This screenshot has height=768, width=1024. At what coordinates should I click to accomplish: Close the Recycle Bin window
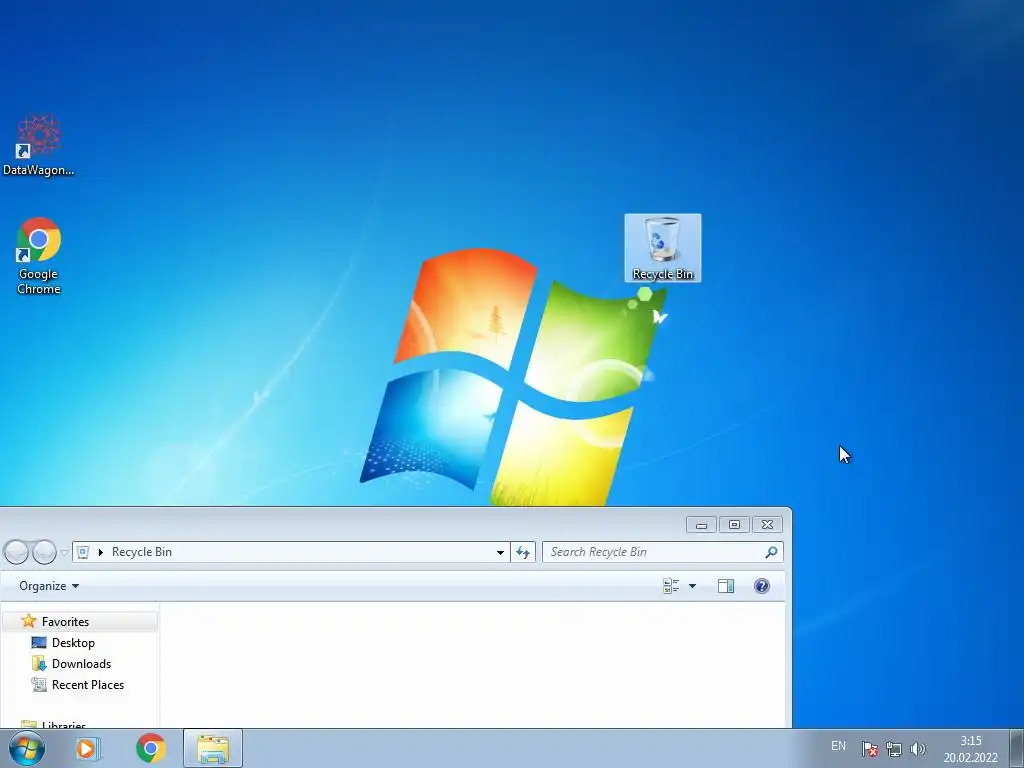(767, 524)
